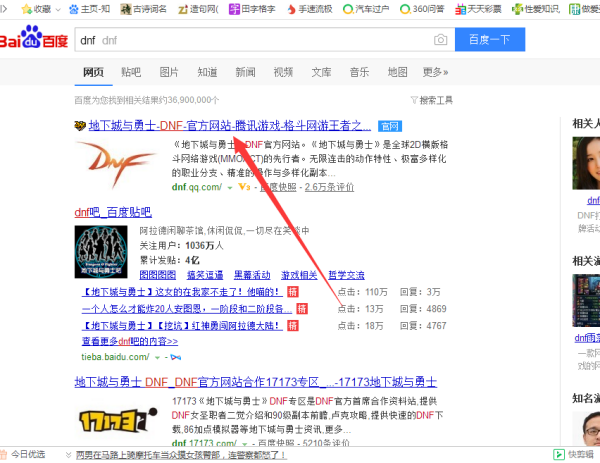600x463 pixels.
Task: Open the 性爱知识 bookmark
Action: (x=536, y=9)
